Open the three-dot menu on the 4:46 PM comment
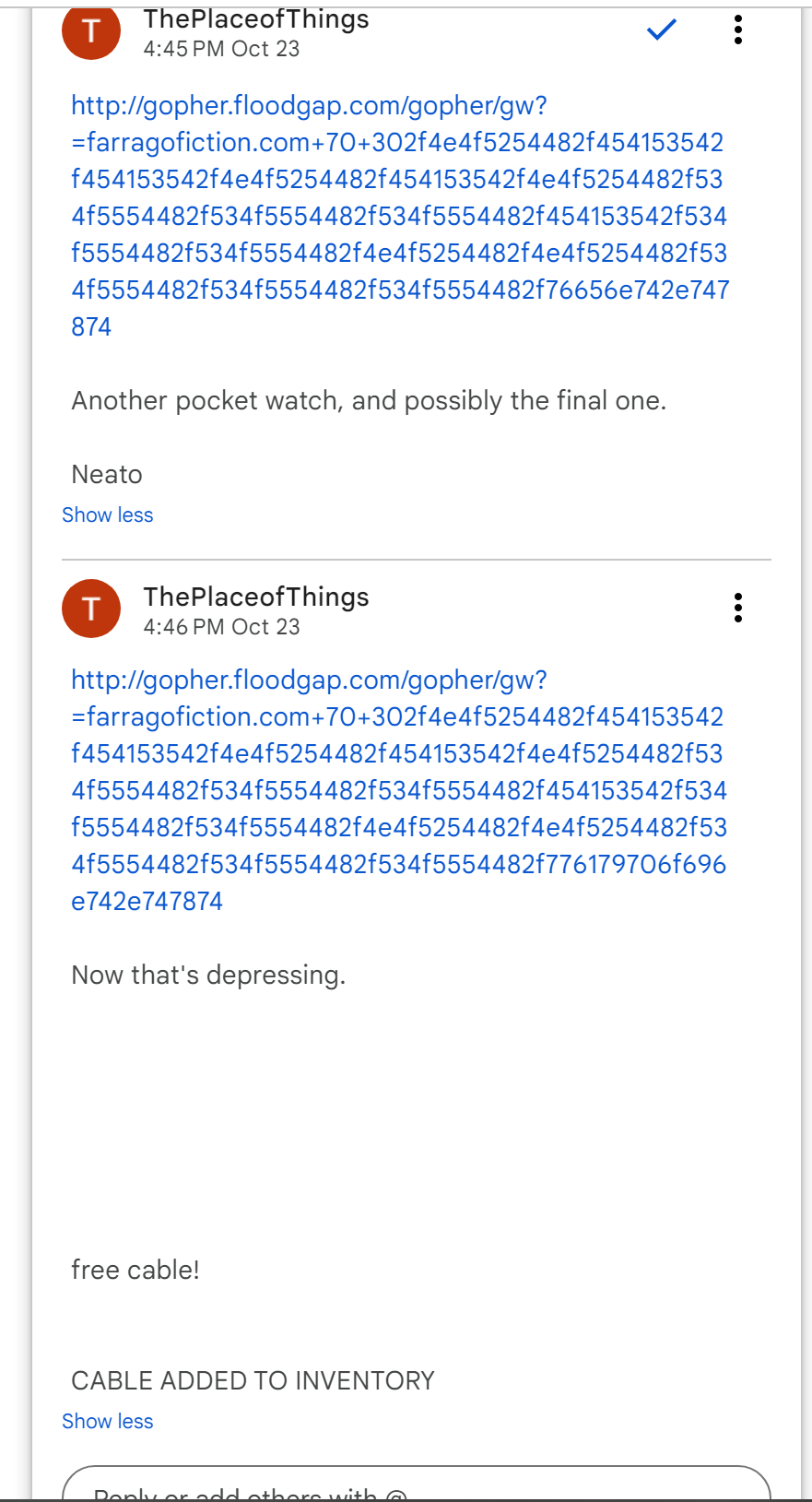This screenshot has height=1502, width=812. tap(737, 608)
